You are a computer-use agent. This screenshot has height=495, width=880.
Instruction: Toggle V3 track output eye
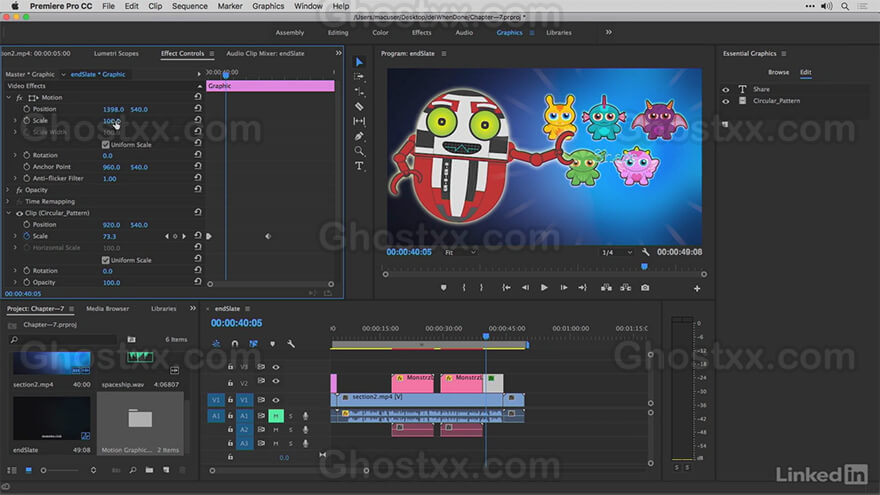pos(276,367)
